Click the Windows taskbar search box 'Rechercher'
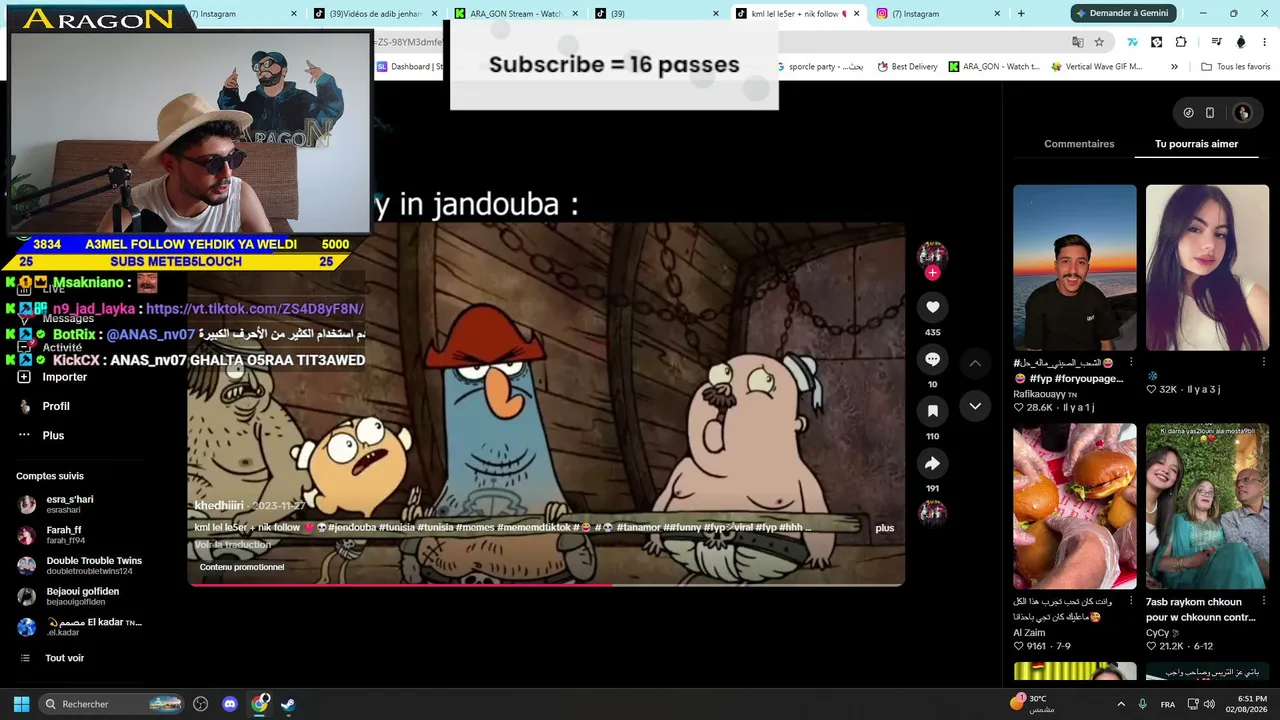Screen dimensions: 1280x720 coord(112,704)
